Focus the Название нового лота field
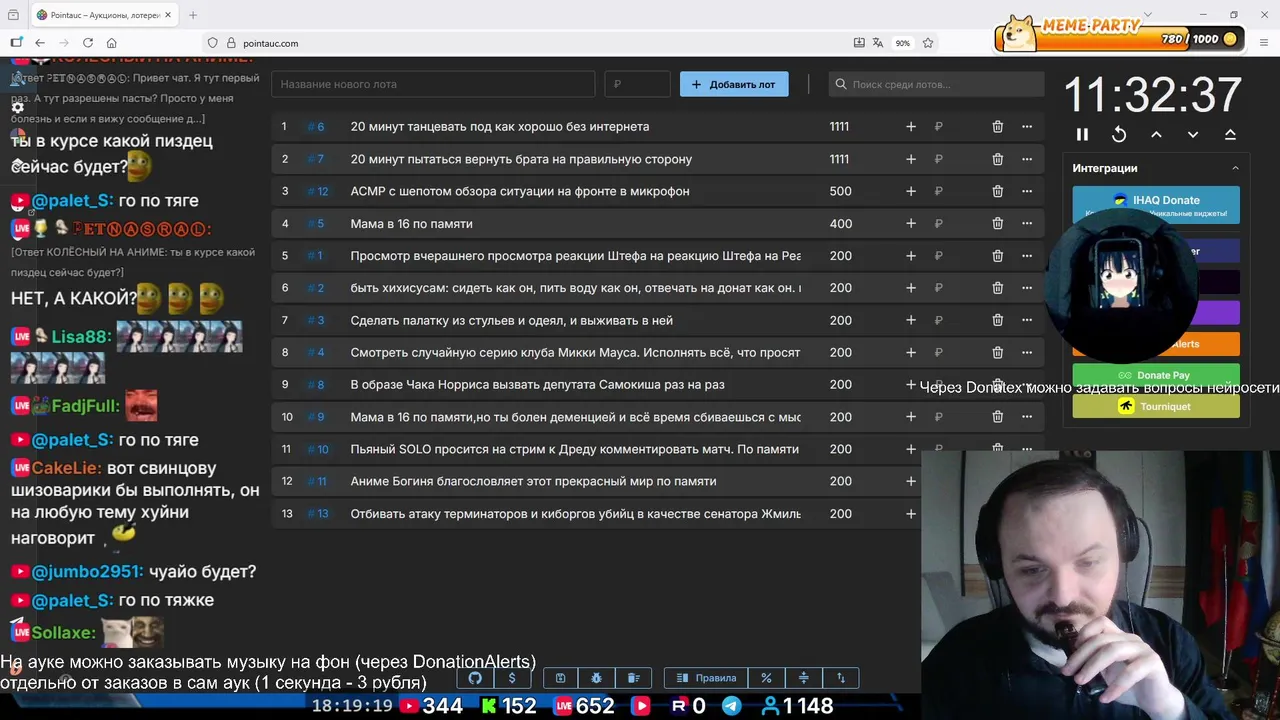 (x=434, y=84)
